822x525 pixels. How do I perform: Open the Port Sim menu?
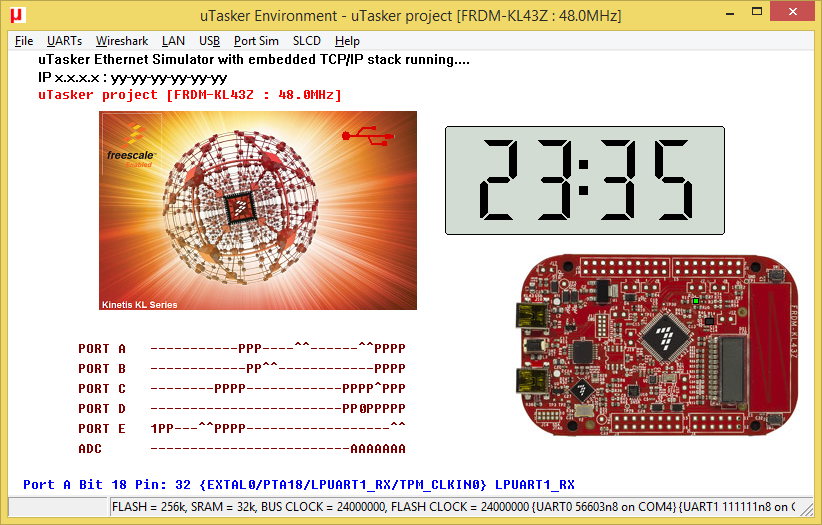256,41
